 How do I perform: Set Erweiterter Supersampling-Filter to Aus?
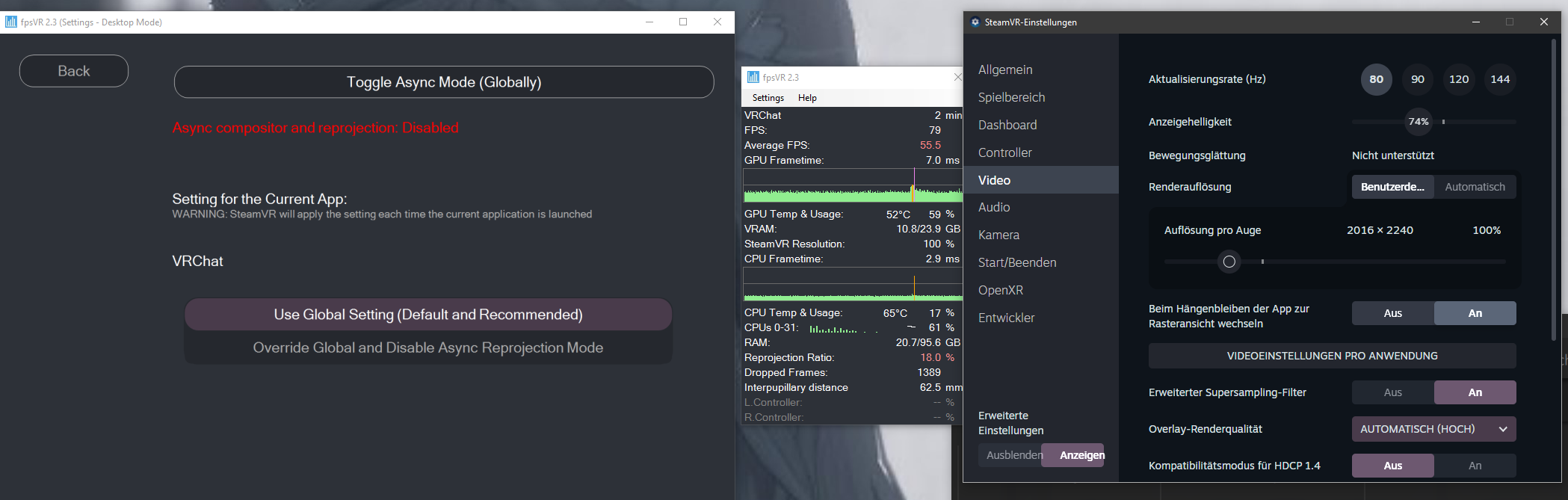(1393, 392)
